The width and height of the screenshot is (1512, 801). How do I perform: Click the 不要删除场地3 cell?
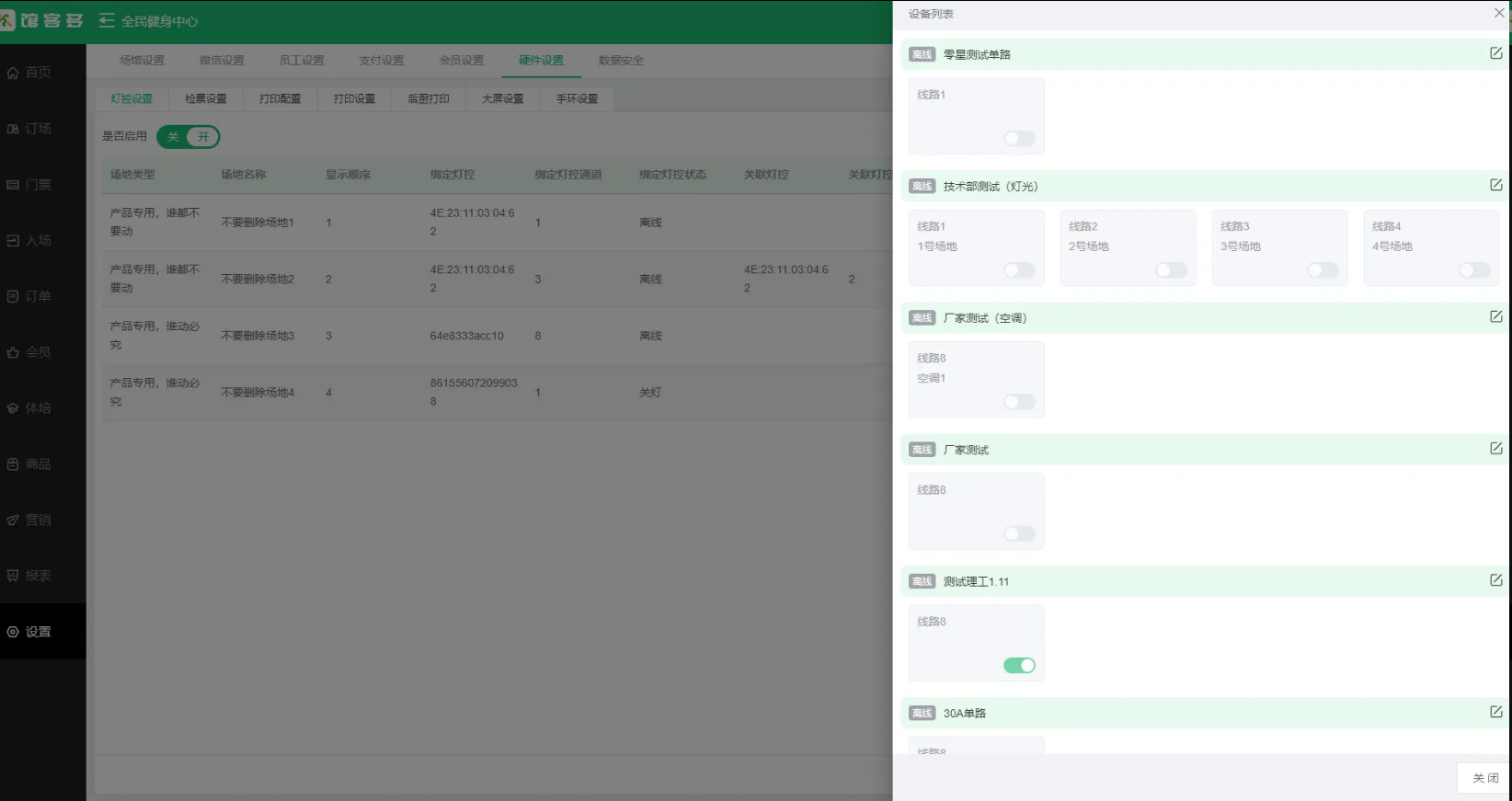[x=258, y=337]
